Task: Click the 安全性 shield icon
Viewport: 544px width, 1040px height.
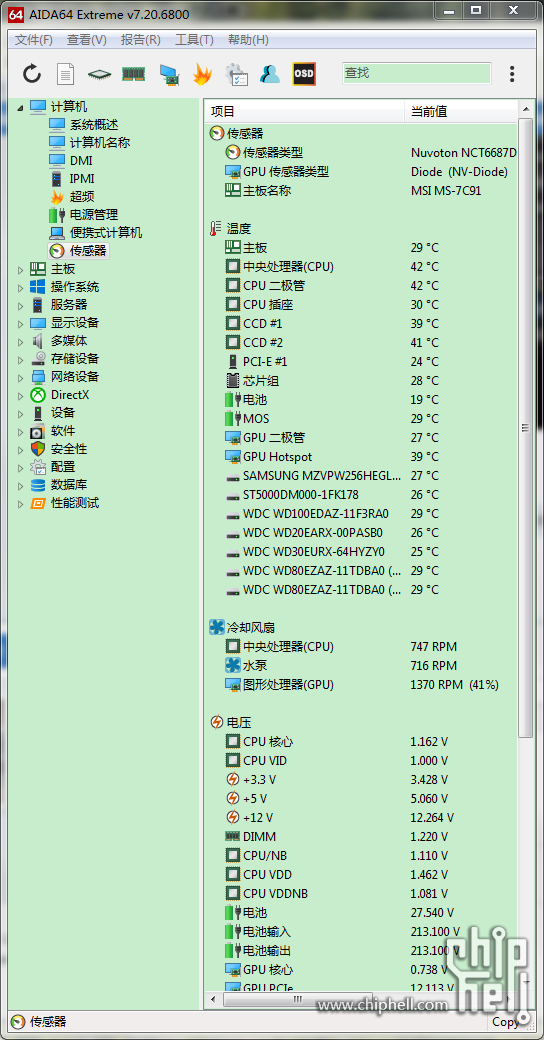Action: click(38, 449)
